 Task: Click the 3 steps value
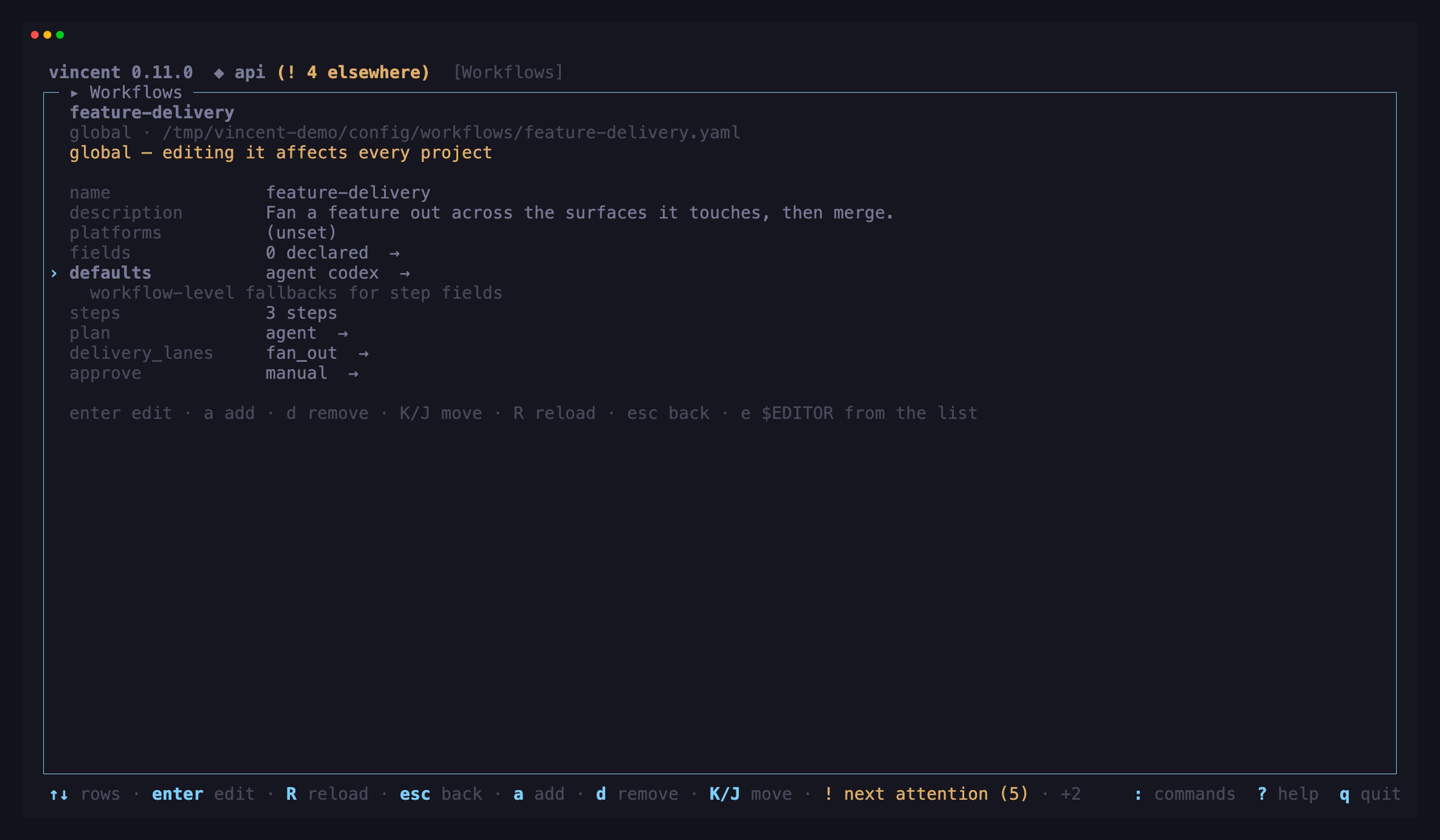(x=301, y=313)
